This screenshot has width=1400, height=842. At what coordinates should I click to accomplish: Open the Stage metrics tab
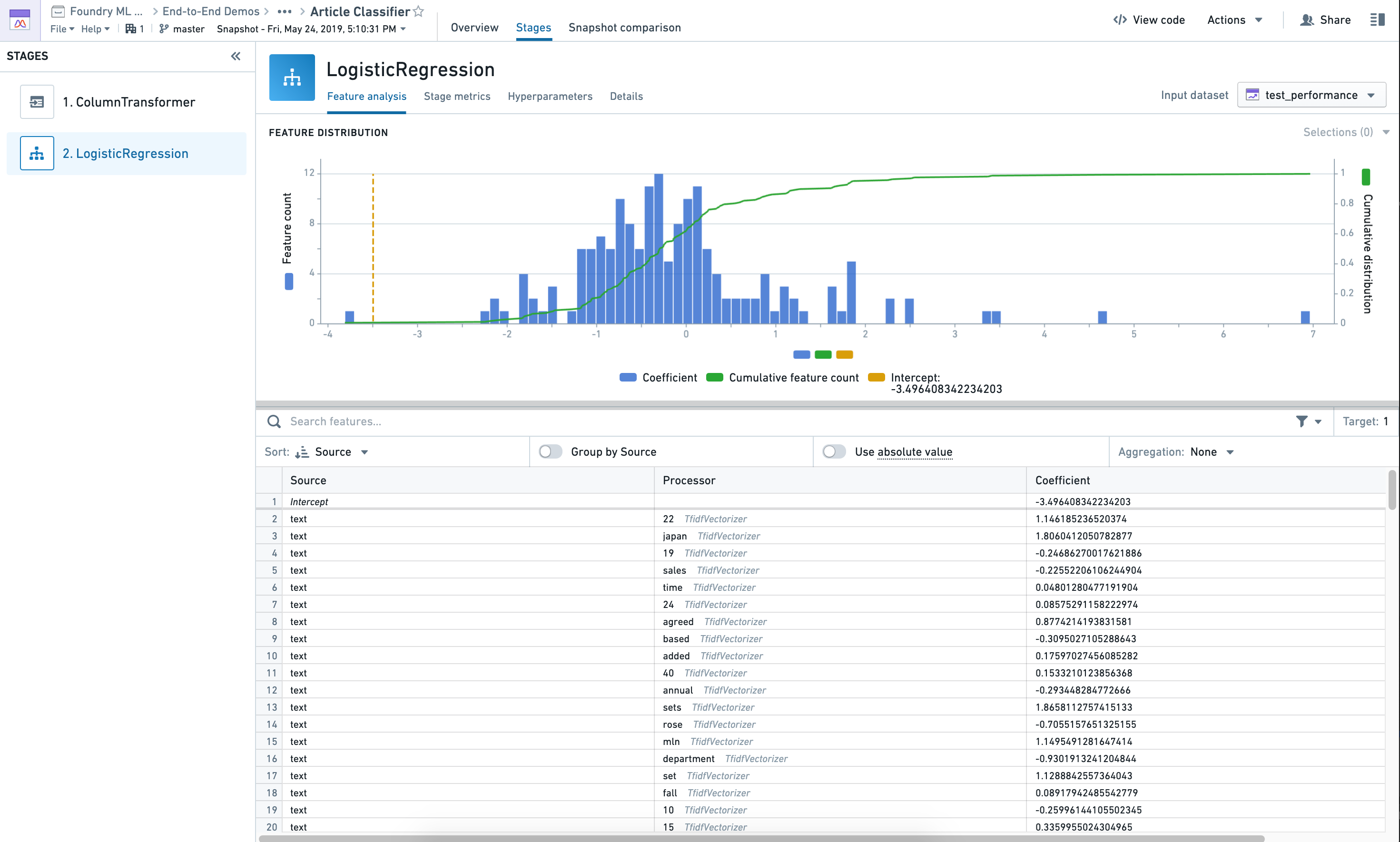[457, 96]
